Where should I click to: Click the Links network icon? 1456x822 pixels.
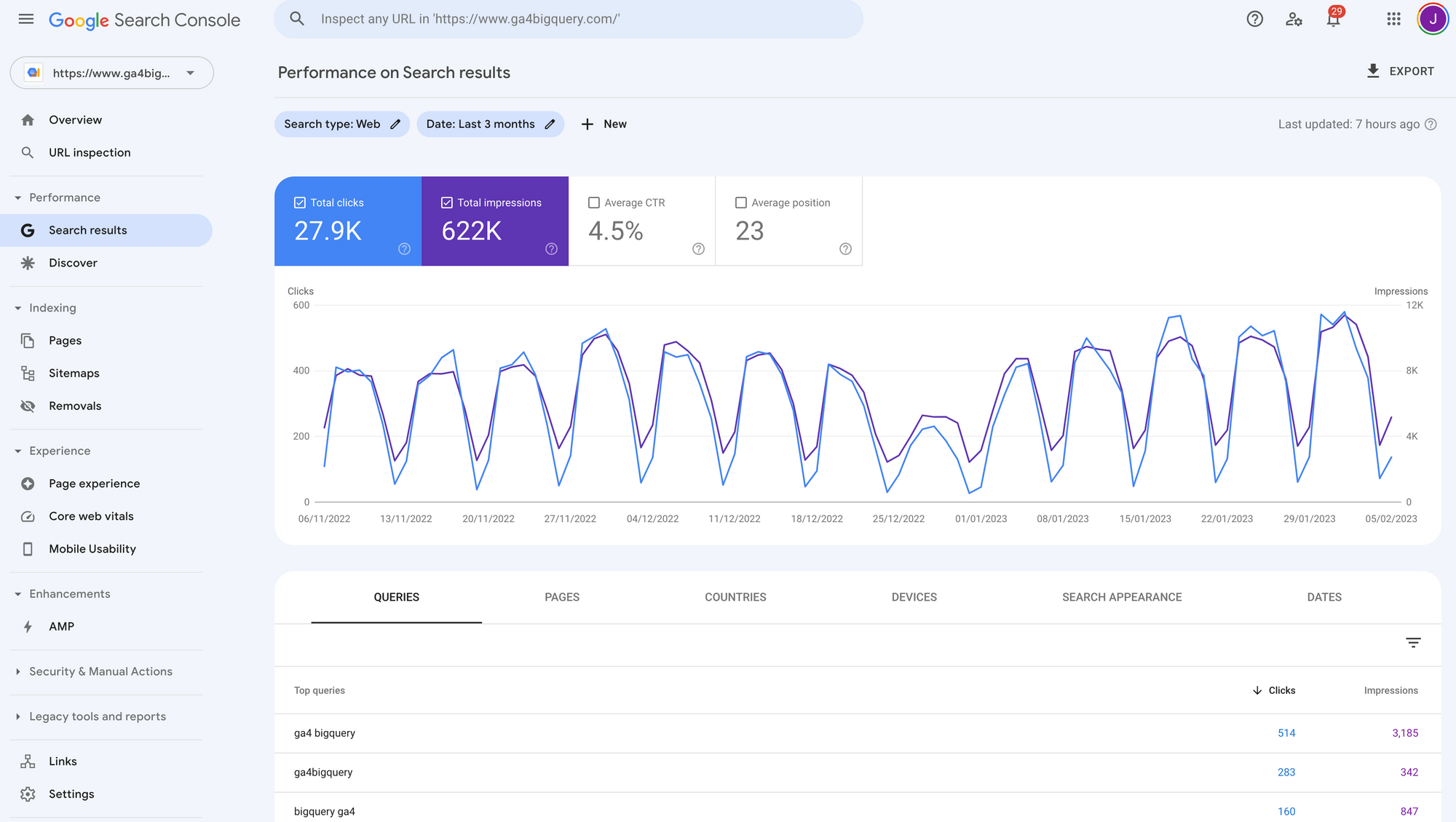pyautogui.click(x=28, y=762)
